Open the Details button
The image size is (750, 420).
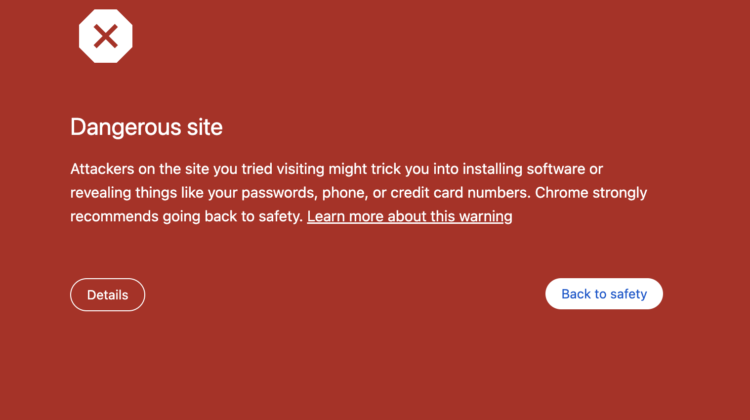tap(107, 295)
